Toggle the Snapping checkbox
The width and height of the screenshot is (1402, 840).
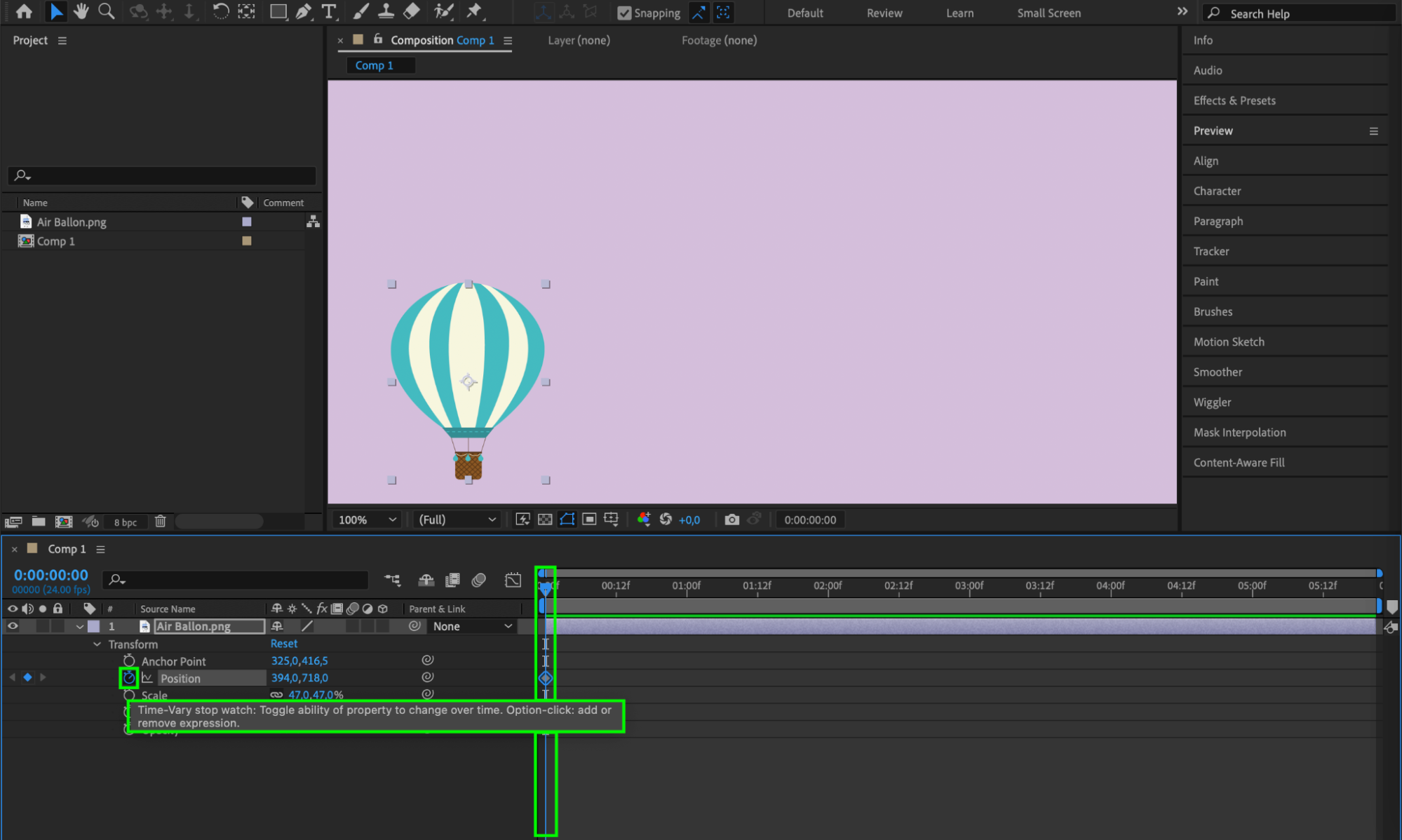point(624,13)
